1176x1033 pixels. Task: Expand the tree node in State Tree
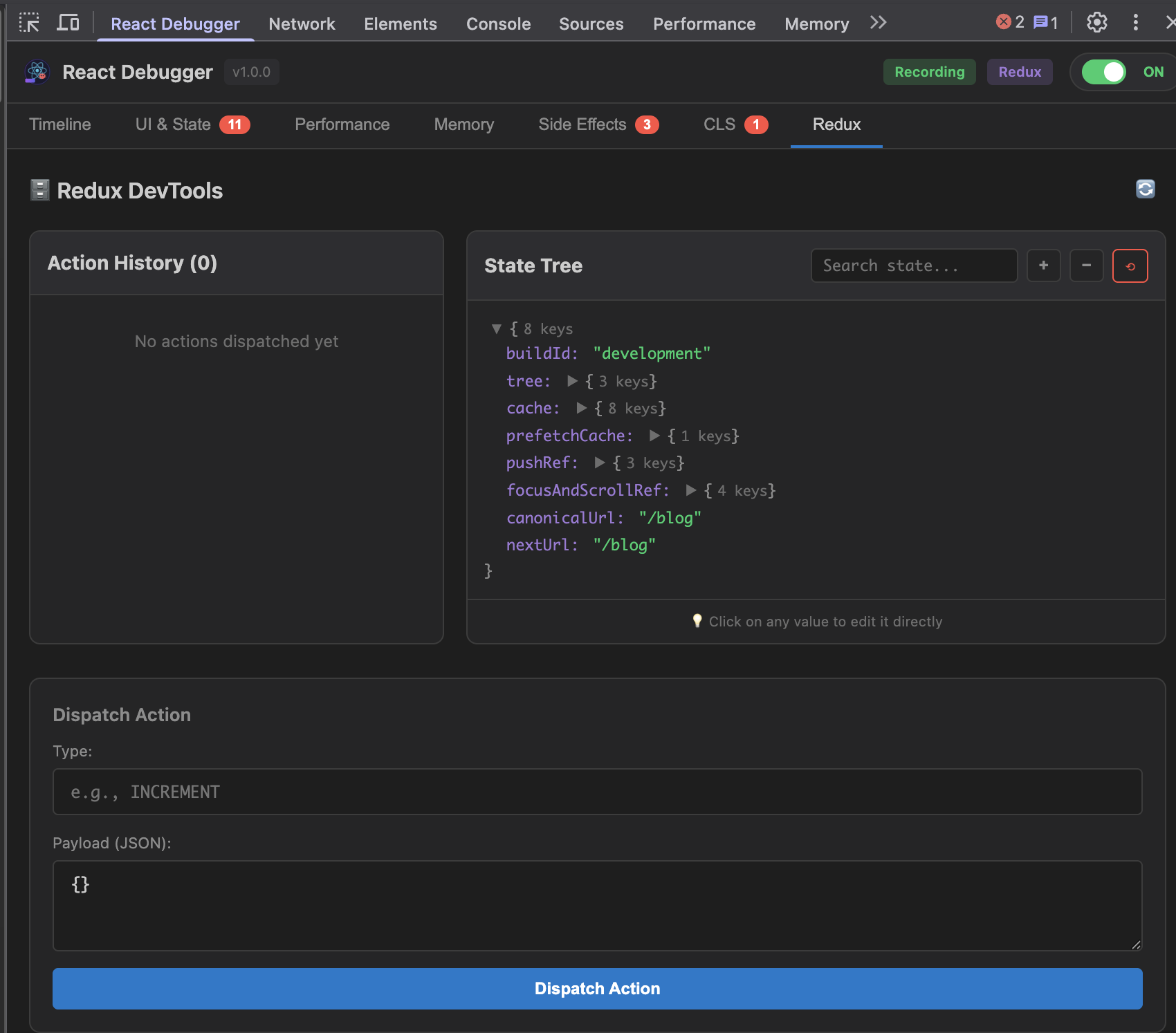click(573, 381)
